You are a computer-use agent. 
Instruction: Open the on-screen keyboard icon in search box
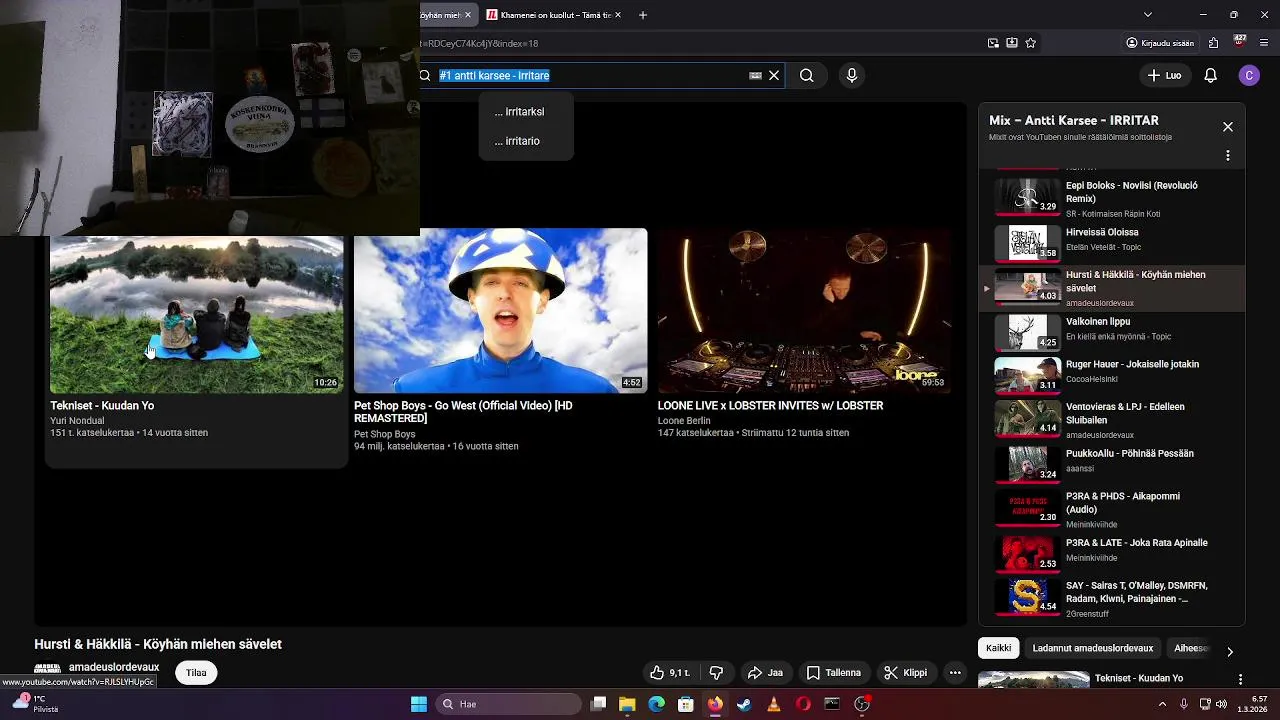point(755,75)
